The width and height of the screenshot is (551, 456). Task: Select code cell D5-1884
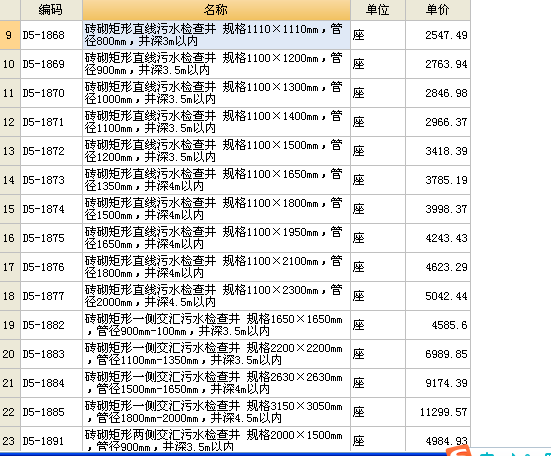pyautogui.click(x=51, y=383)
